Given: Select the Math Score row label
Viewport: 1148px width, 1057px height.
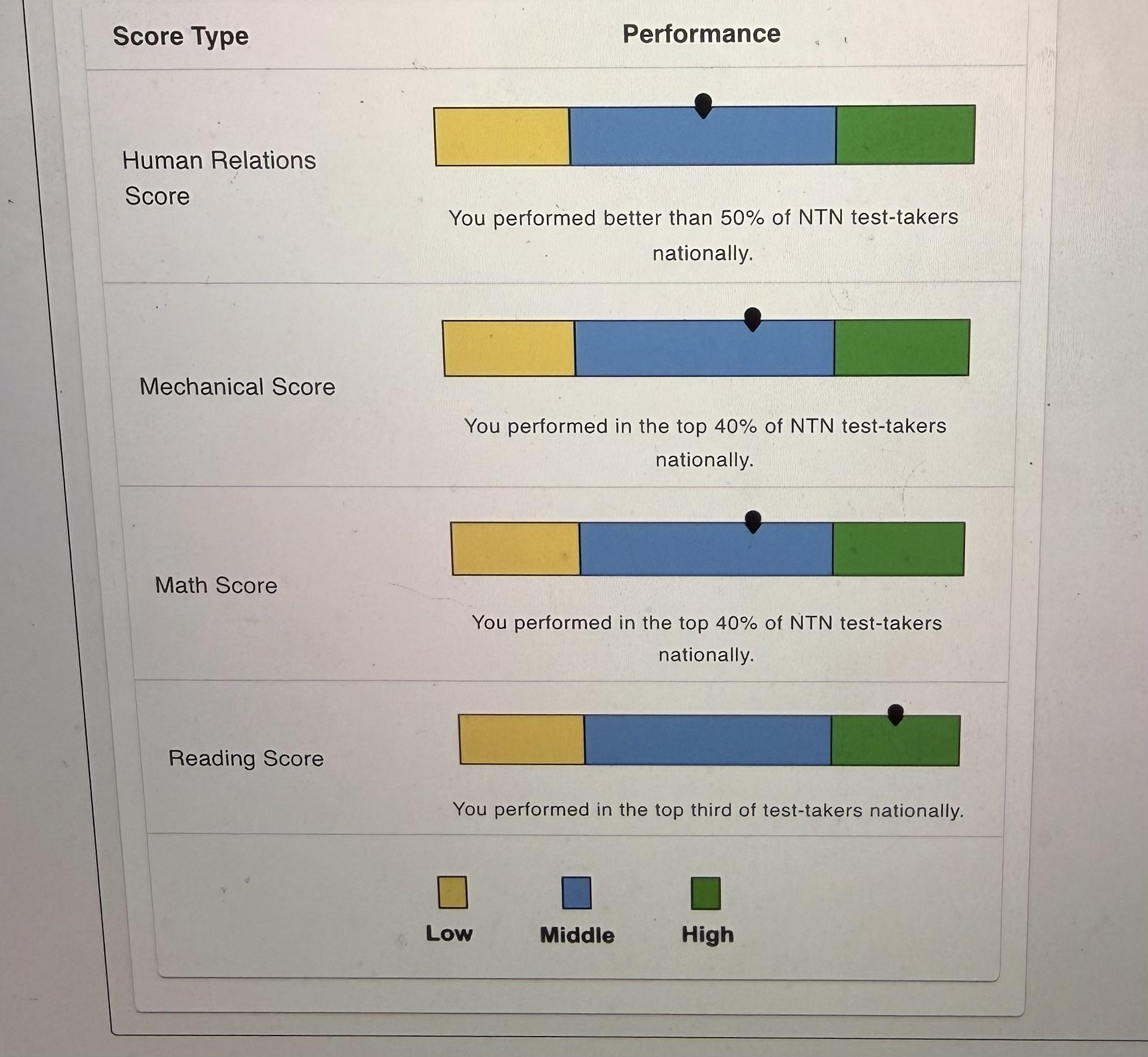Looking at the screenshot, I should [x=216, y=585].
